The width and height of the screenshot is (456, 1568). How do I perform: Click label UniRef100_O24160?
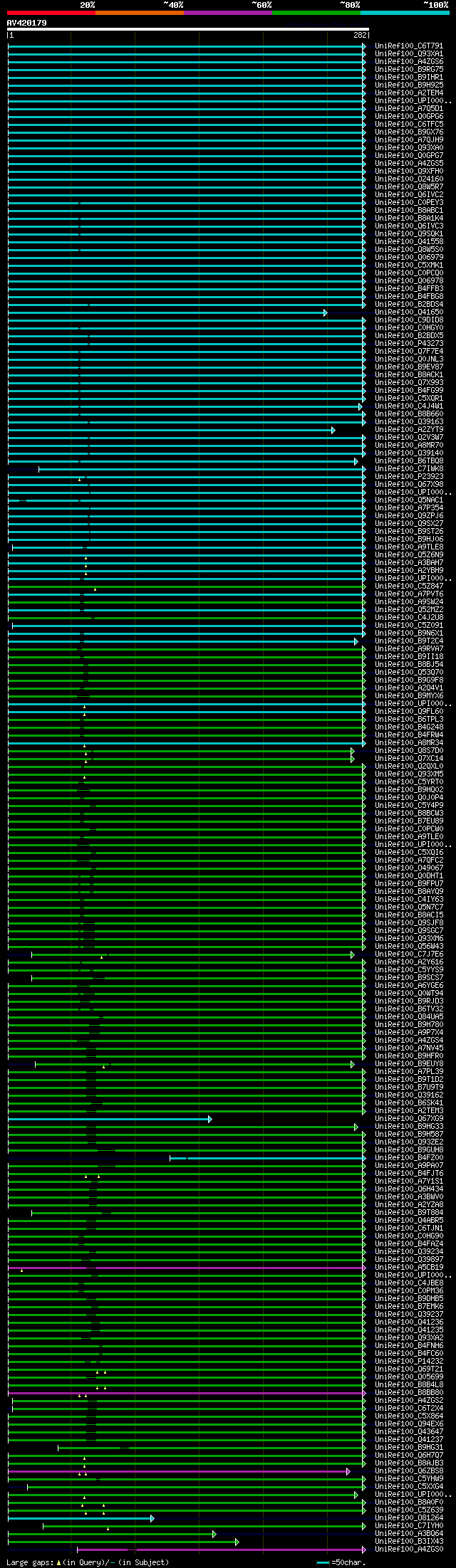pyautogui.click(x=409, y=179)
